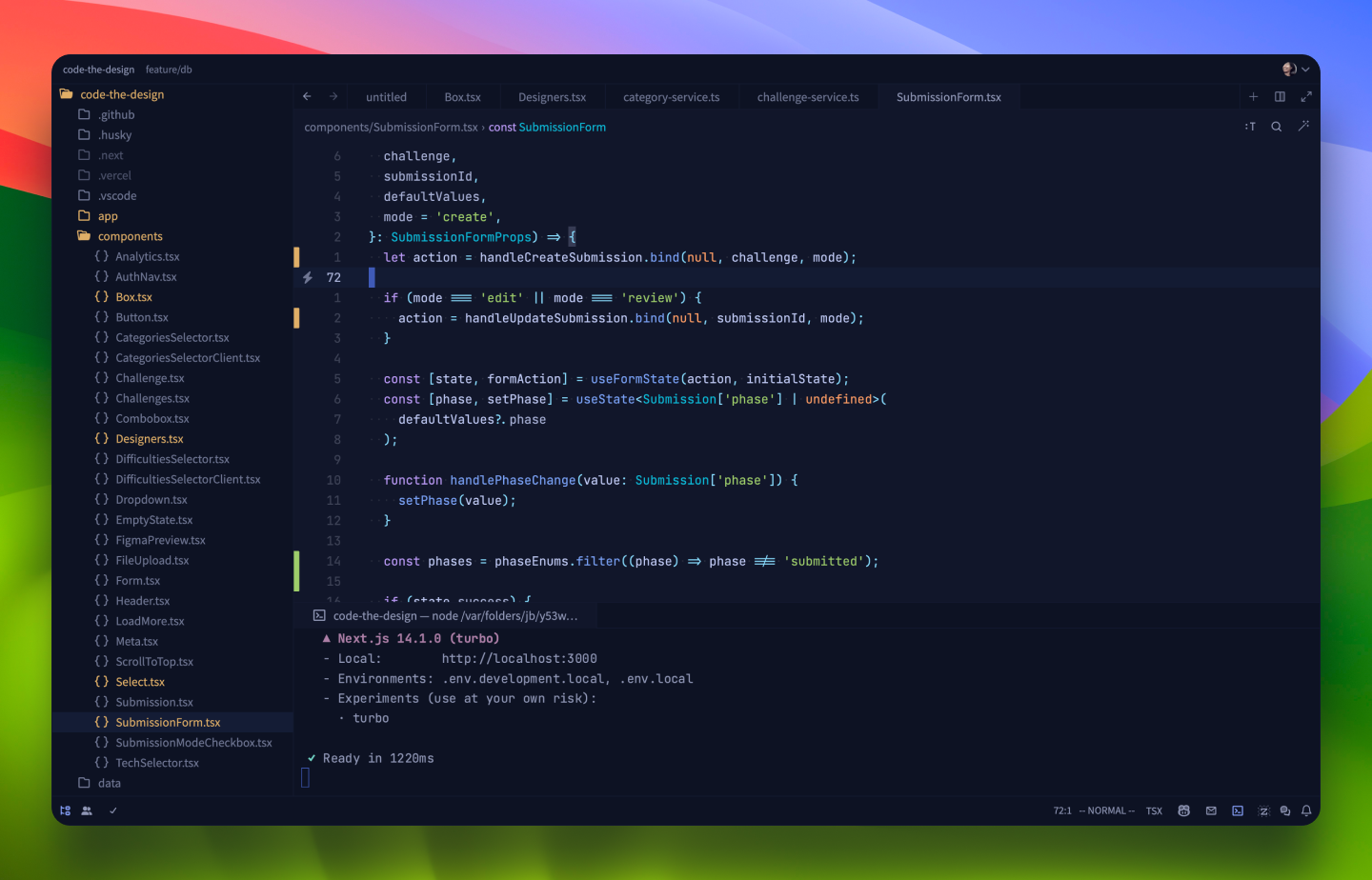Image resolution: width=1372 pixels, height=880 pixels.
Task: Switch to the category-service.ts tab
Action: [671, 97]
